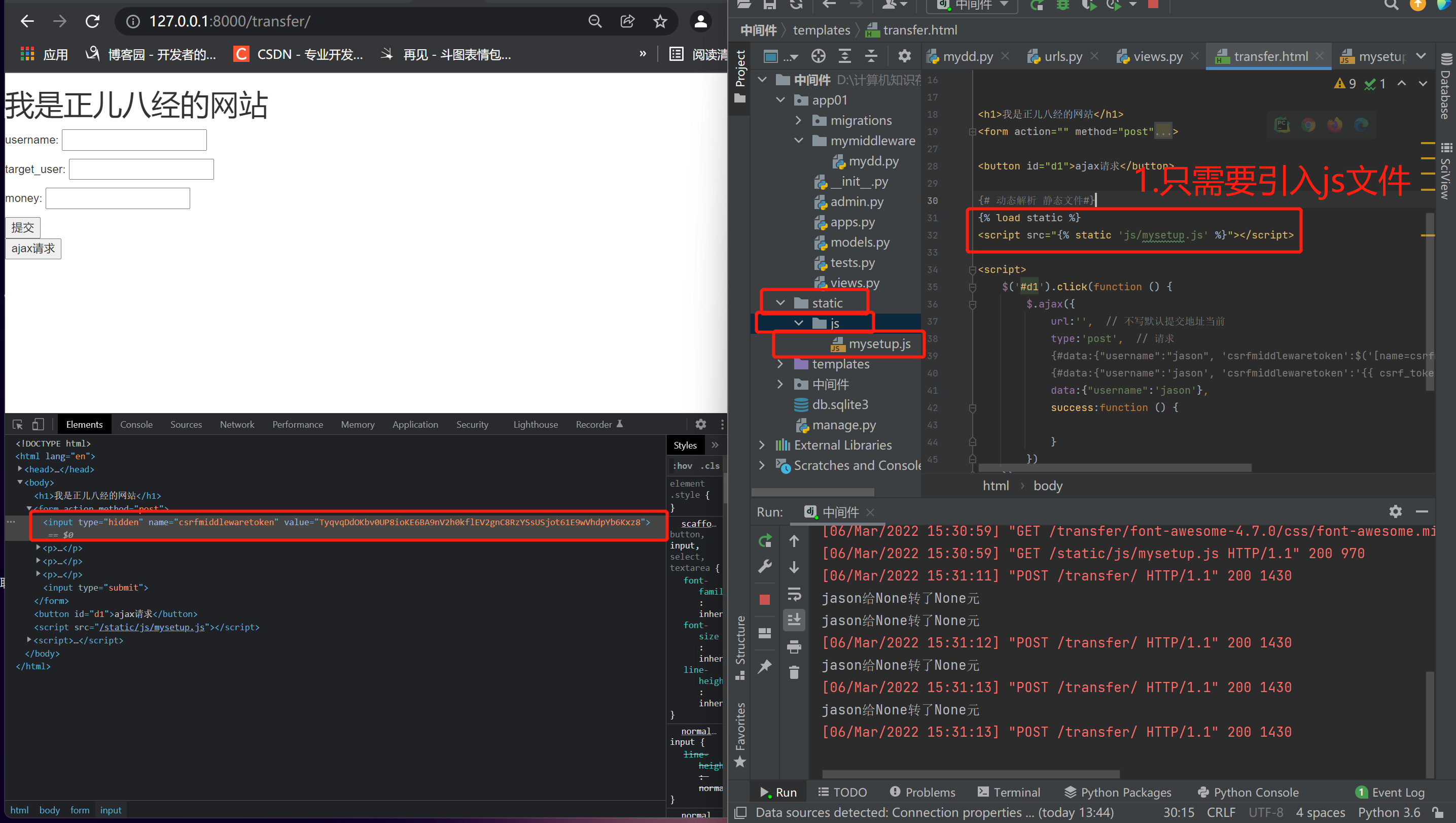Click the browser address bar URL
This screenshot has width=1456, height=823.
click(230, 21)
